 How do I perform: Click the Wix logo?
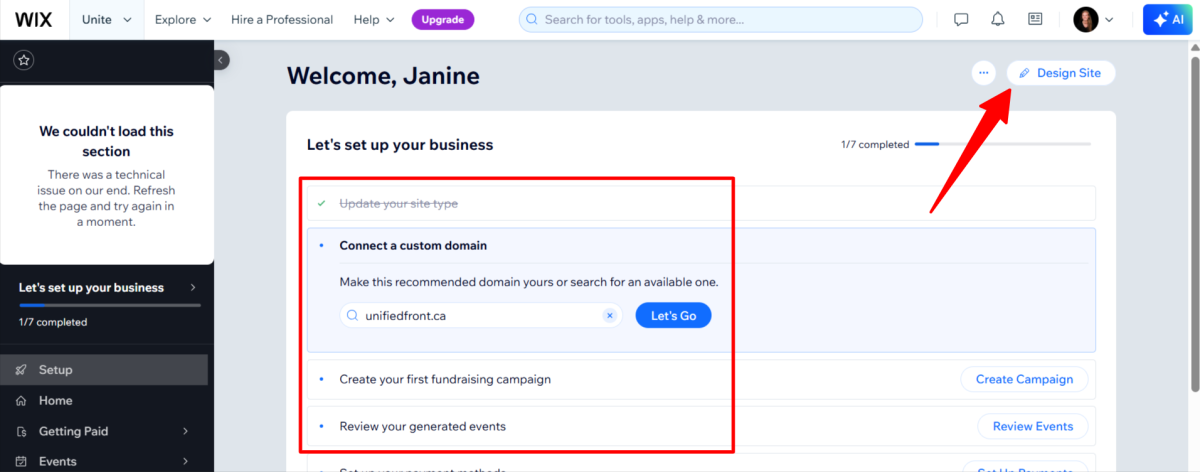(34, 19)
